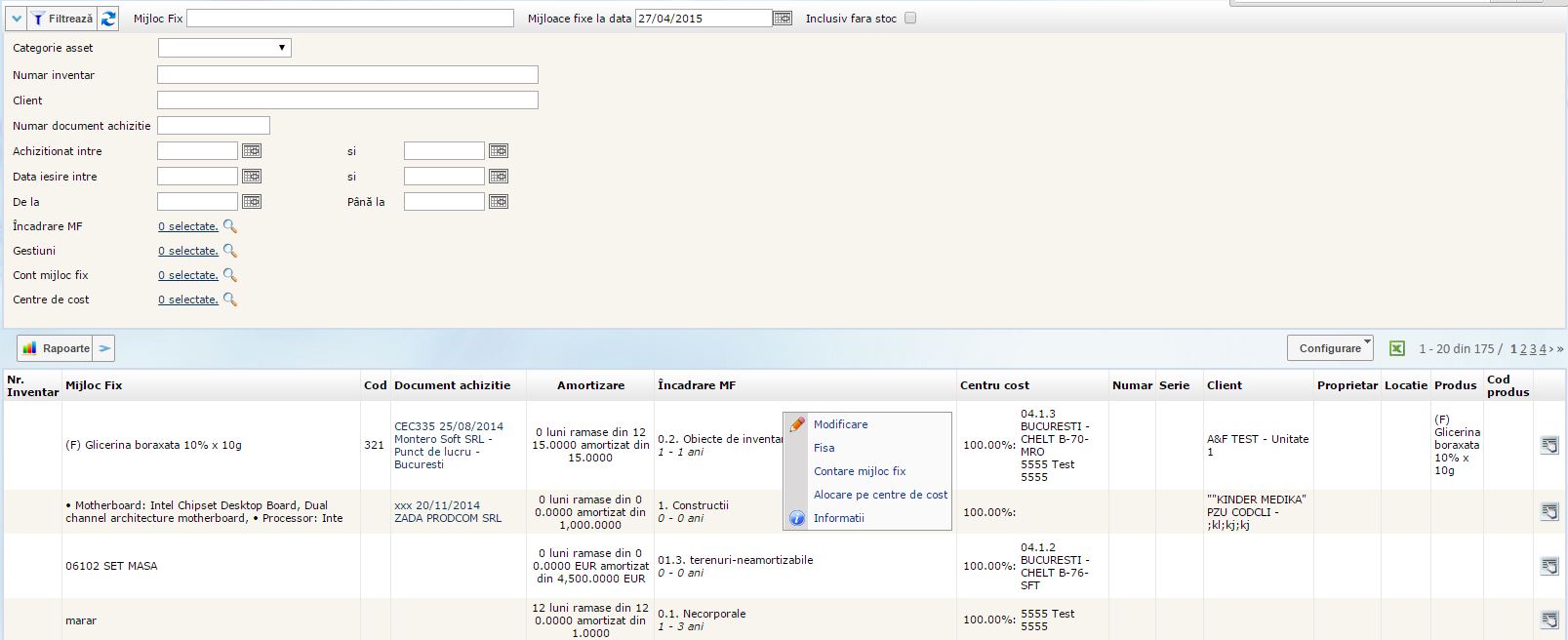
Task: Click magnifier icon next to Gestiuni
Action: (x=230, y=251)
